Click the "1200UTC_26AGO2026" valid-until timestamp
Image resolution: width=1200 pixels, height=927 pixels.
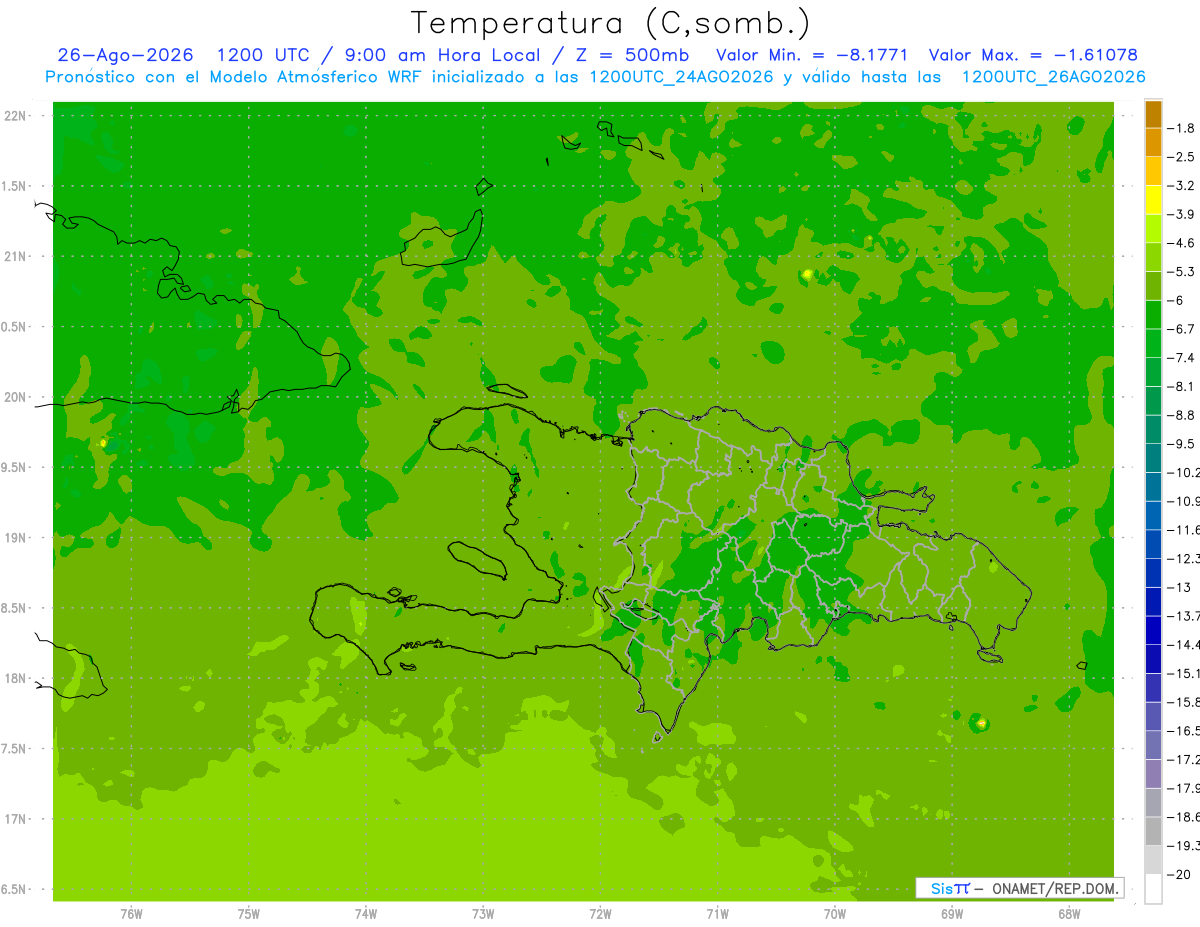click(x=1053, y=77)
